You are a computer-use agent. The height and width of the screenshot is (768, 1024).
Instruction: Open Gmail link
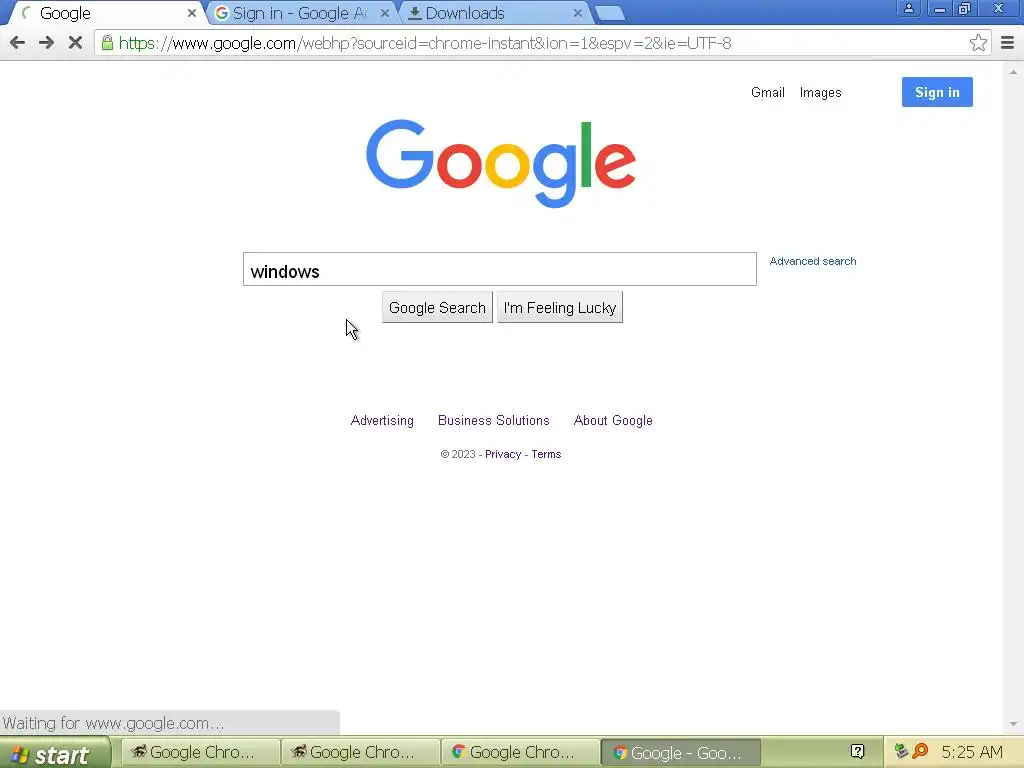tap(767, 92)
